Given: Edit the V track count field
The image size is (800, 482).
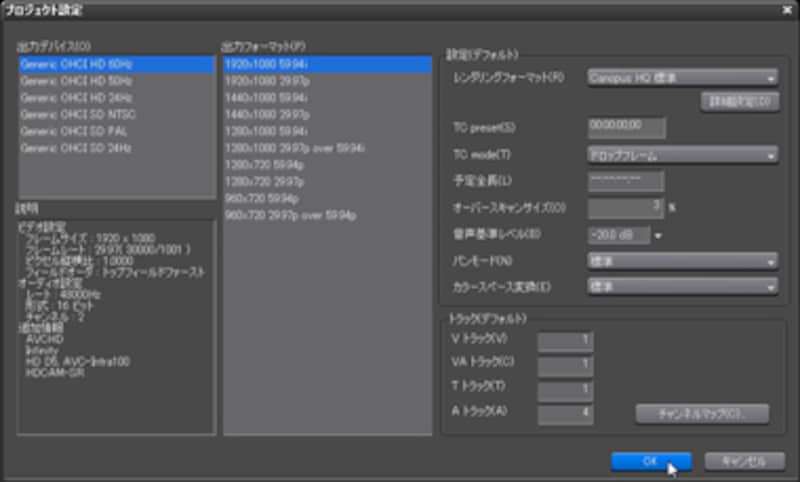Looking at the screenshot, I should 565,341.
